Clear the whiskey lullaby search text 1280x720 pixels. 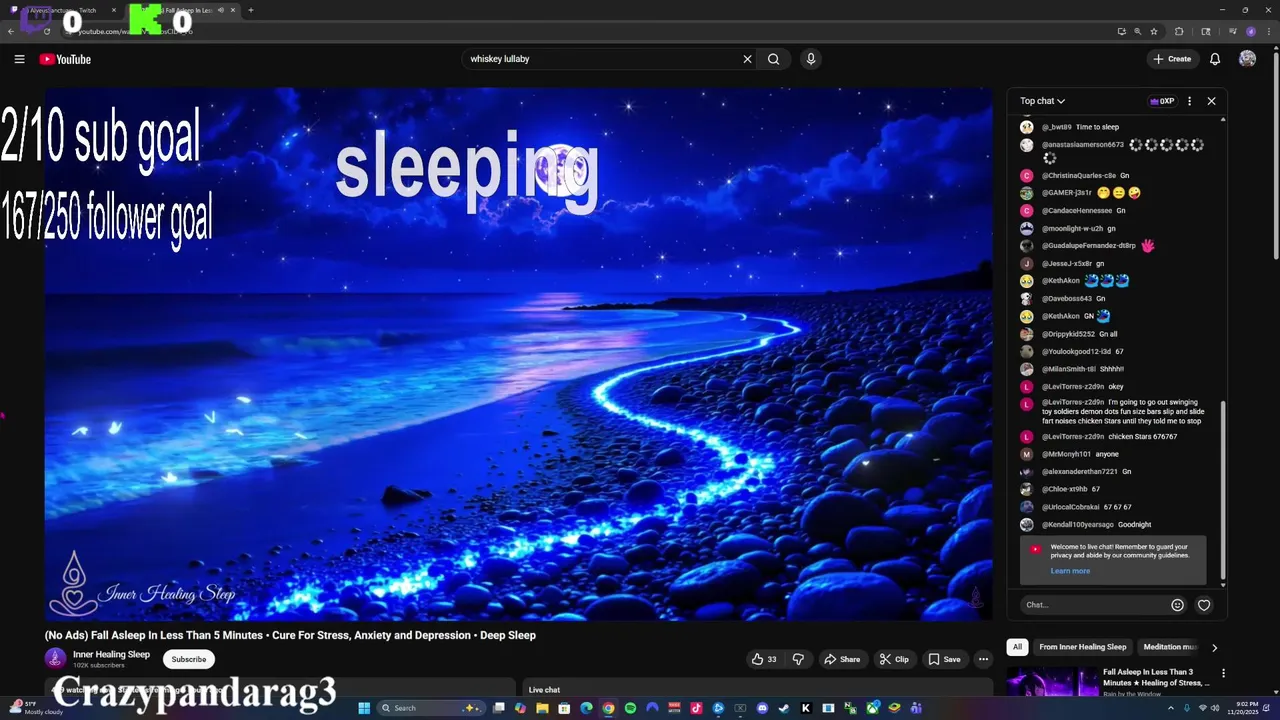pos(747,59)
